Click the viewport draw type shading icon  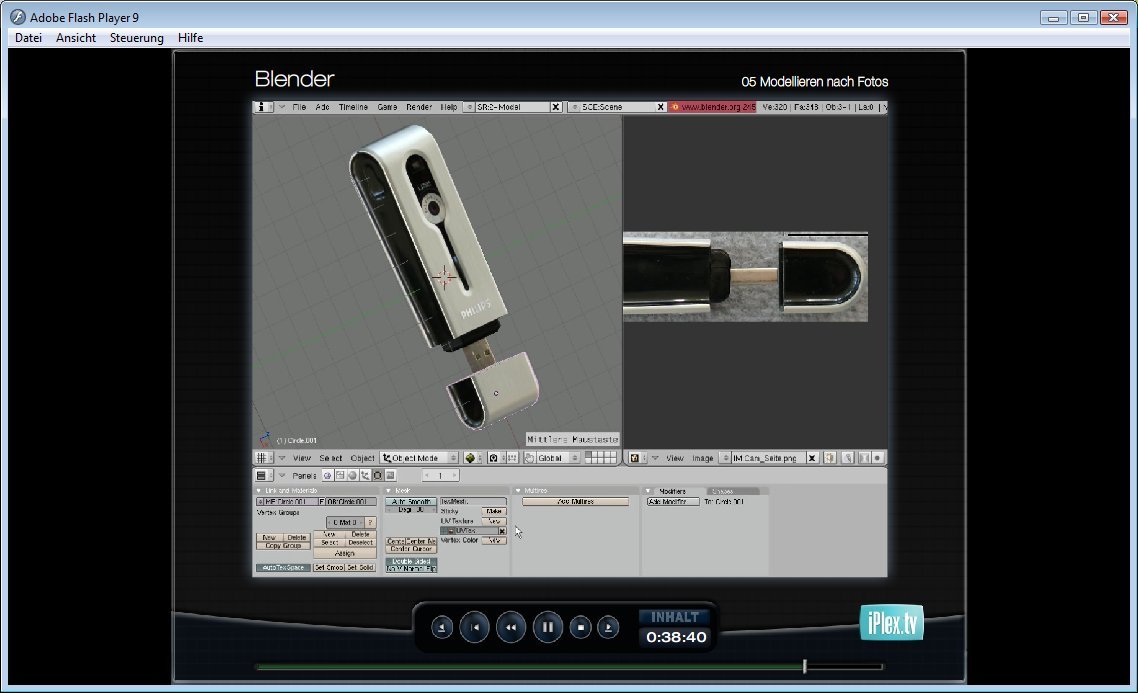coord(472,458)
